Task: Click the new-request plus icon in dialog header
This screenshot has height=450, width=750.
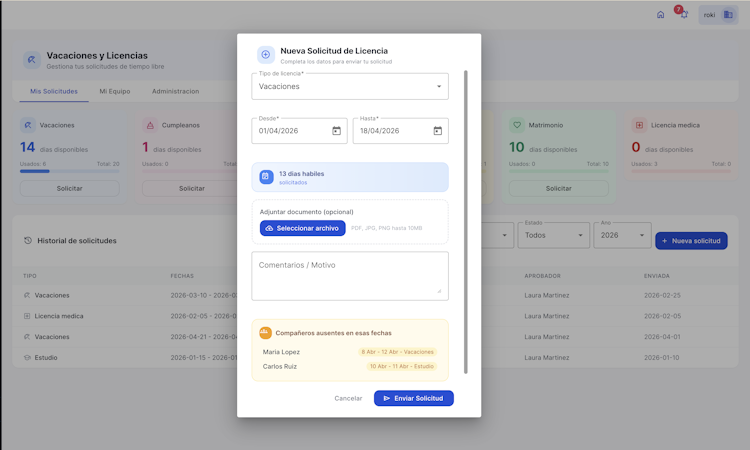Action: pyautogui.click(x=266, y=55)
